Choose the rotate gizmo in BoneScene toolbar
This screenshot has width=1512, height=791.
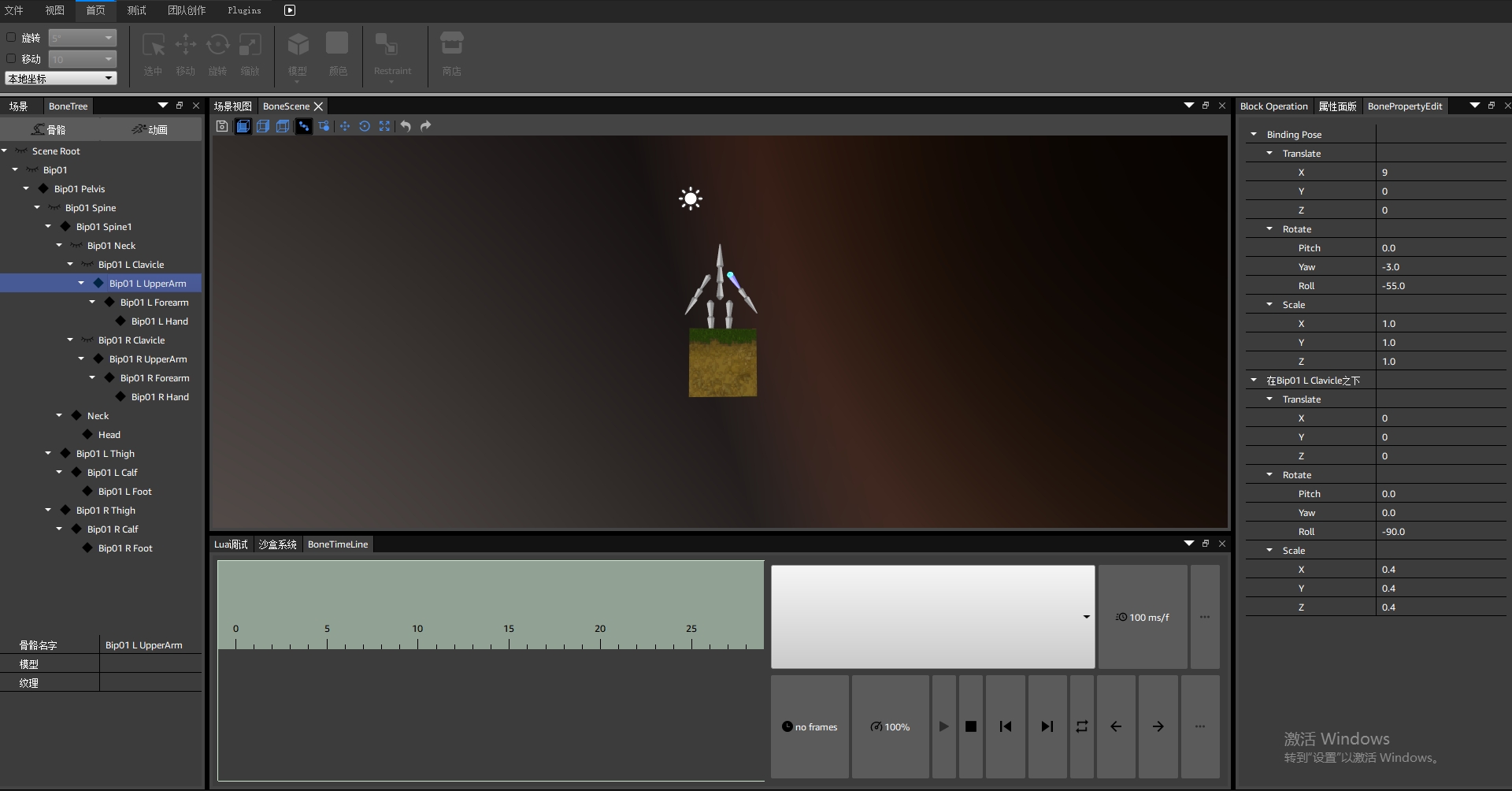(365, 126)
